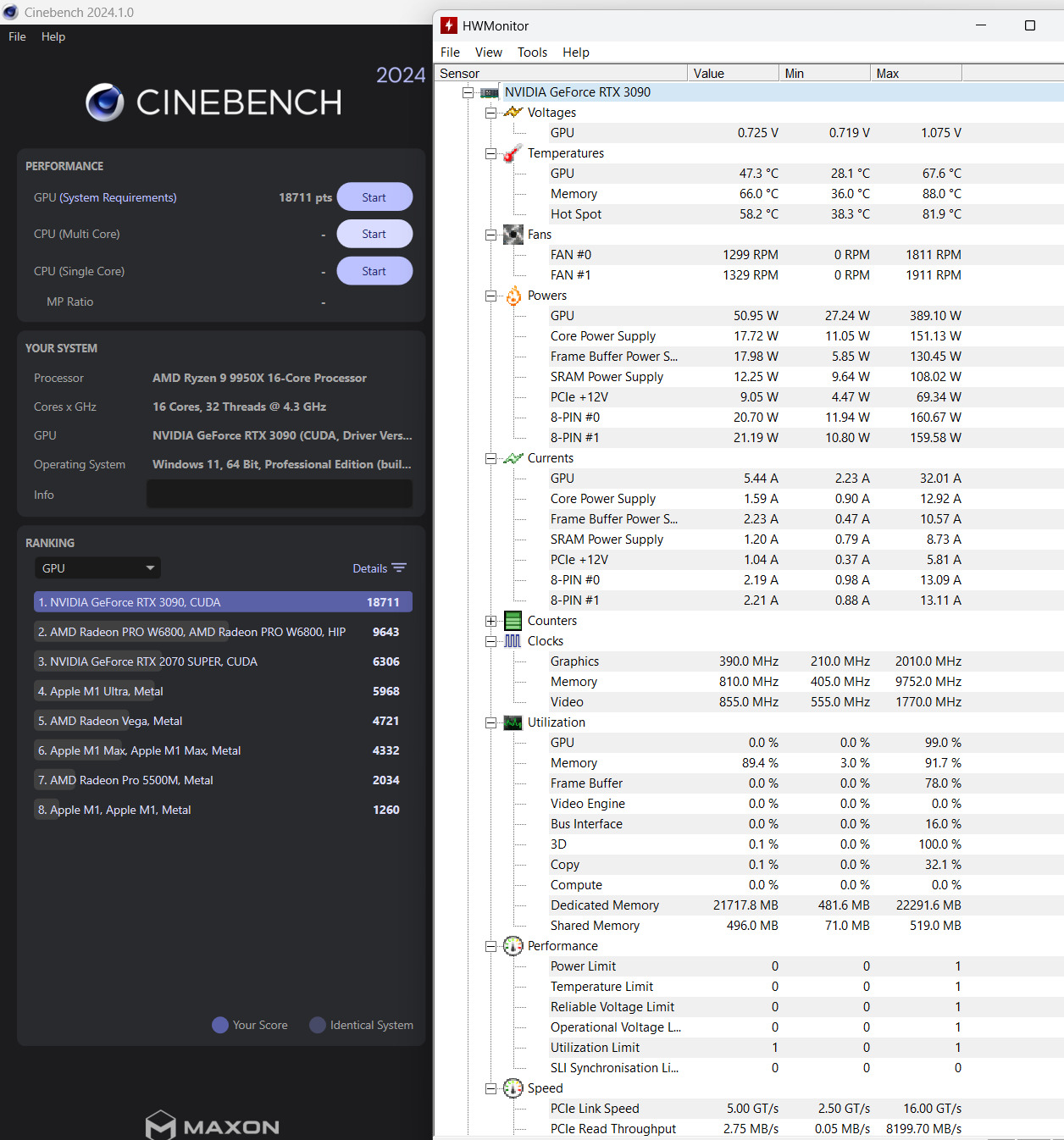
Task: Collapse the Fans section
Action: (490, 235)
